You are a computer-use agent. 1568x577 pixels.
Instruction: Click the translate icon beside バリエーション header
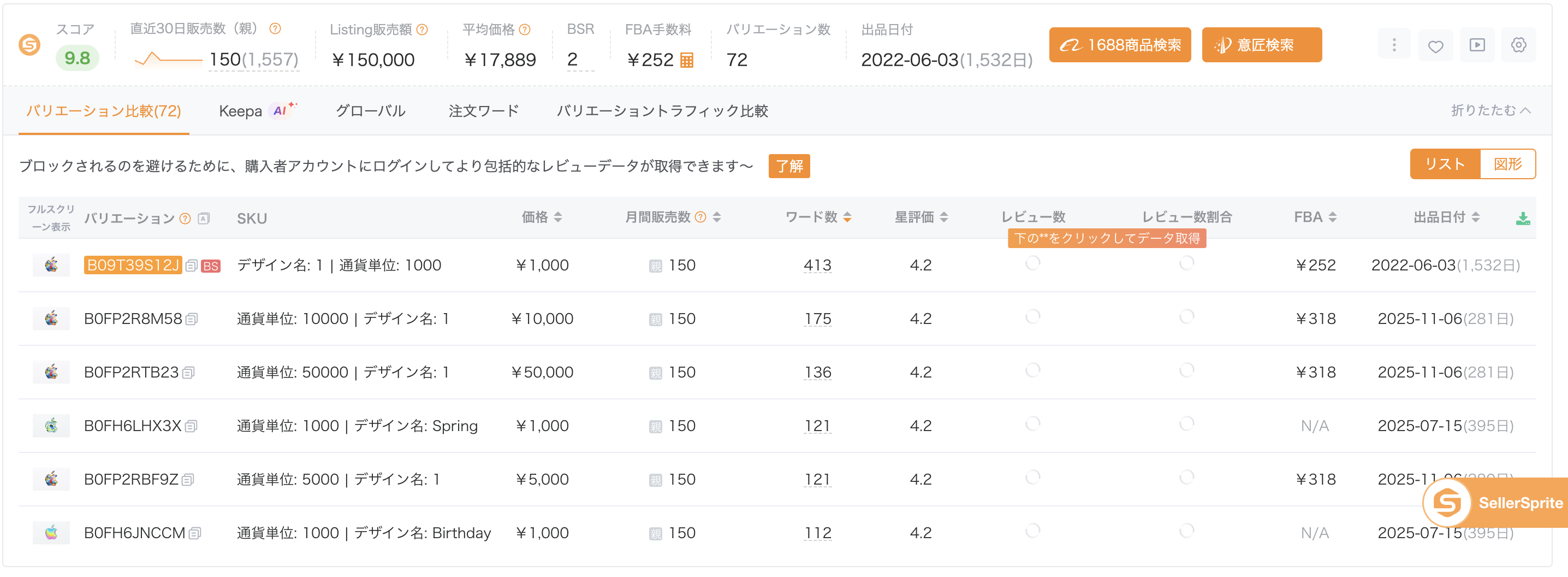point(204,218)
